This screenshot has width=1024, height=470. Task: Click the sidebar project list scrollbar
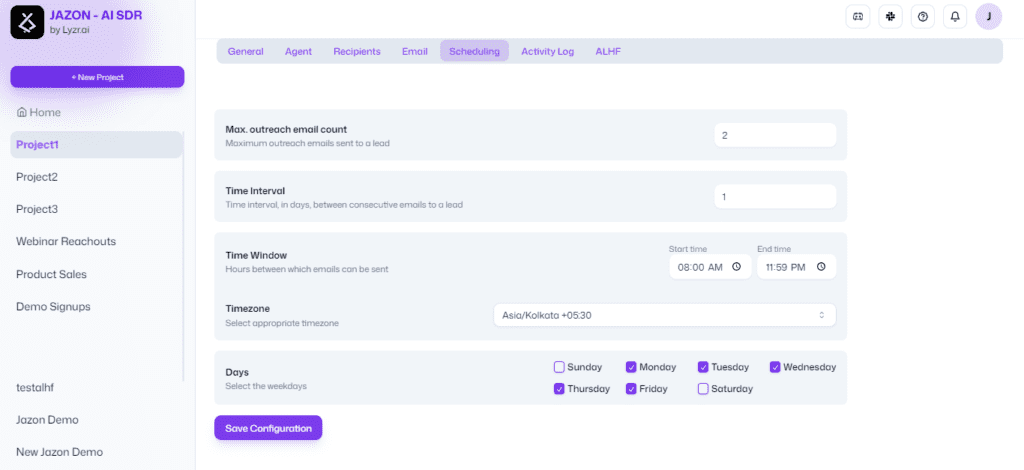coord(184,256)
